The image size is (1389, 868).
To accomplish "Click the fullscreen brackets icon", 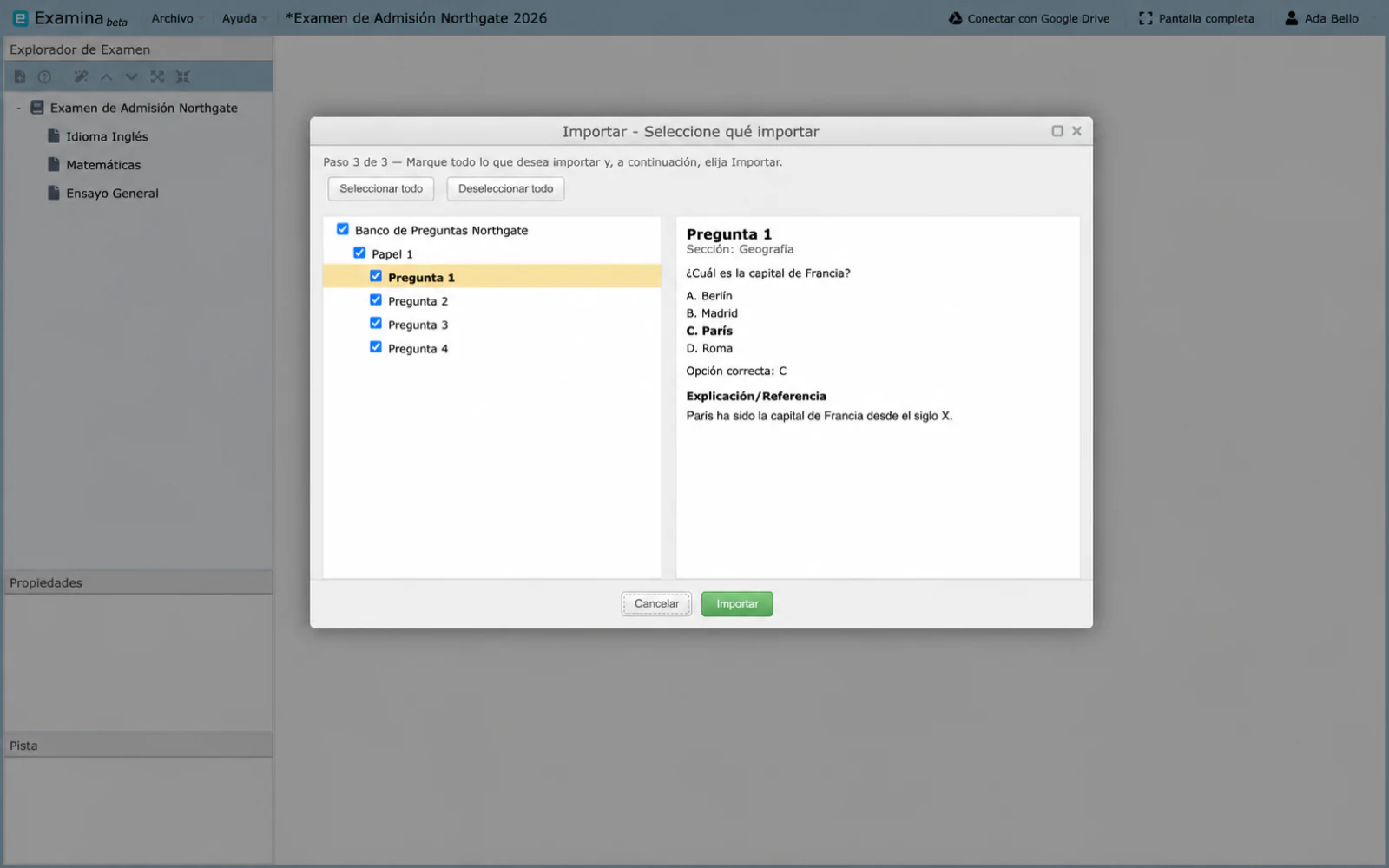I will tap(1146, 18).
